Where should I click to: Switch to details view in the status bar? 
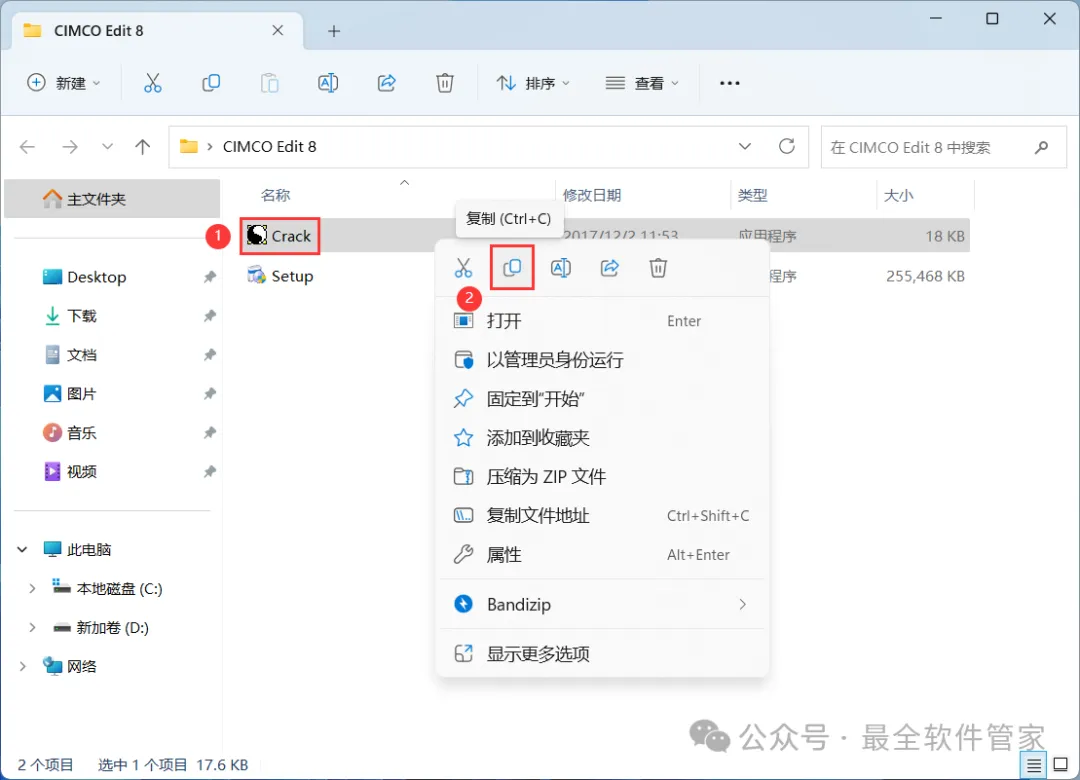pos(1033,765)
